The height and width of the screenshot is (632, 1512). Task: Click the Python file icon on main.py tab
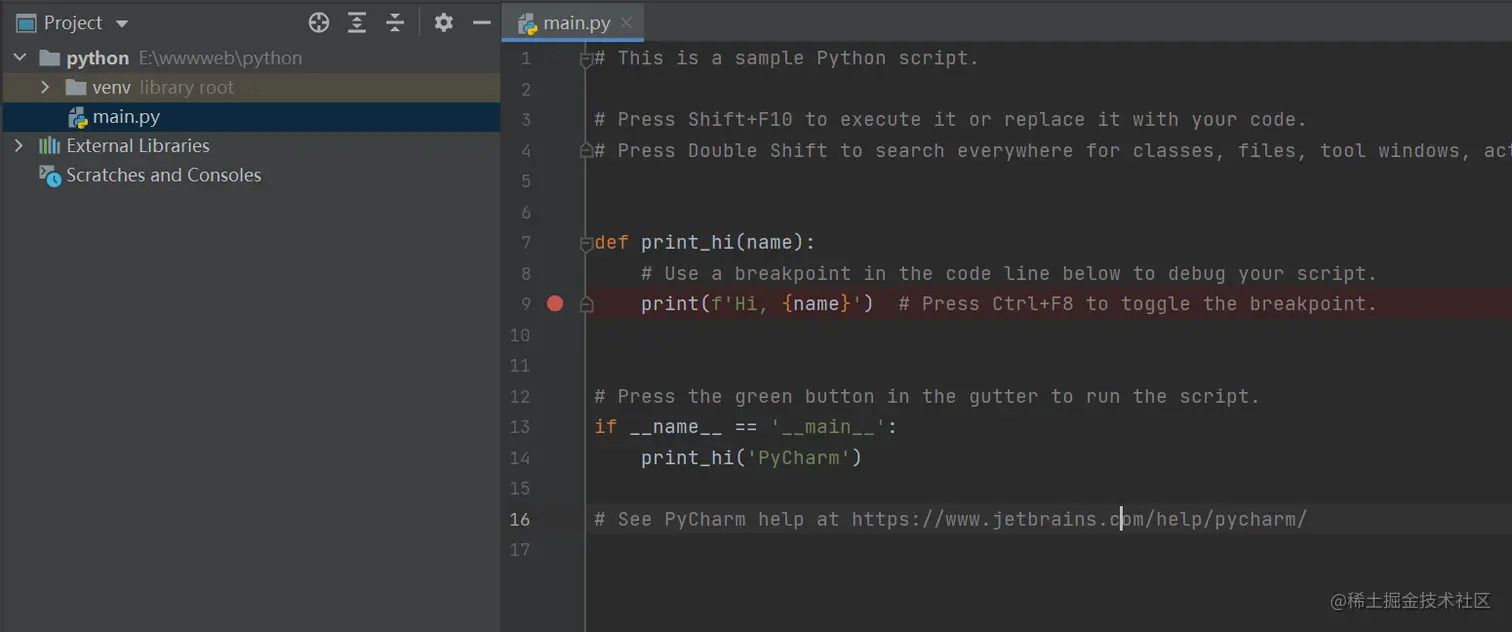pyautogui.click(x=527, y=23)
